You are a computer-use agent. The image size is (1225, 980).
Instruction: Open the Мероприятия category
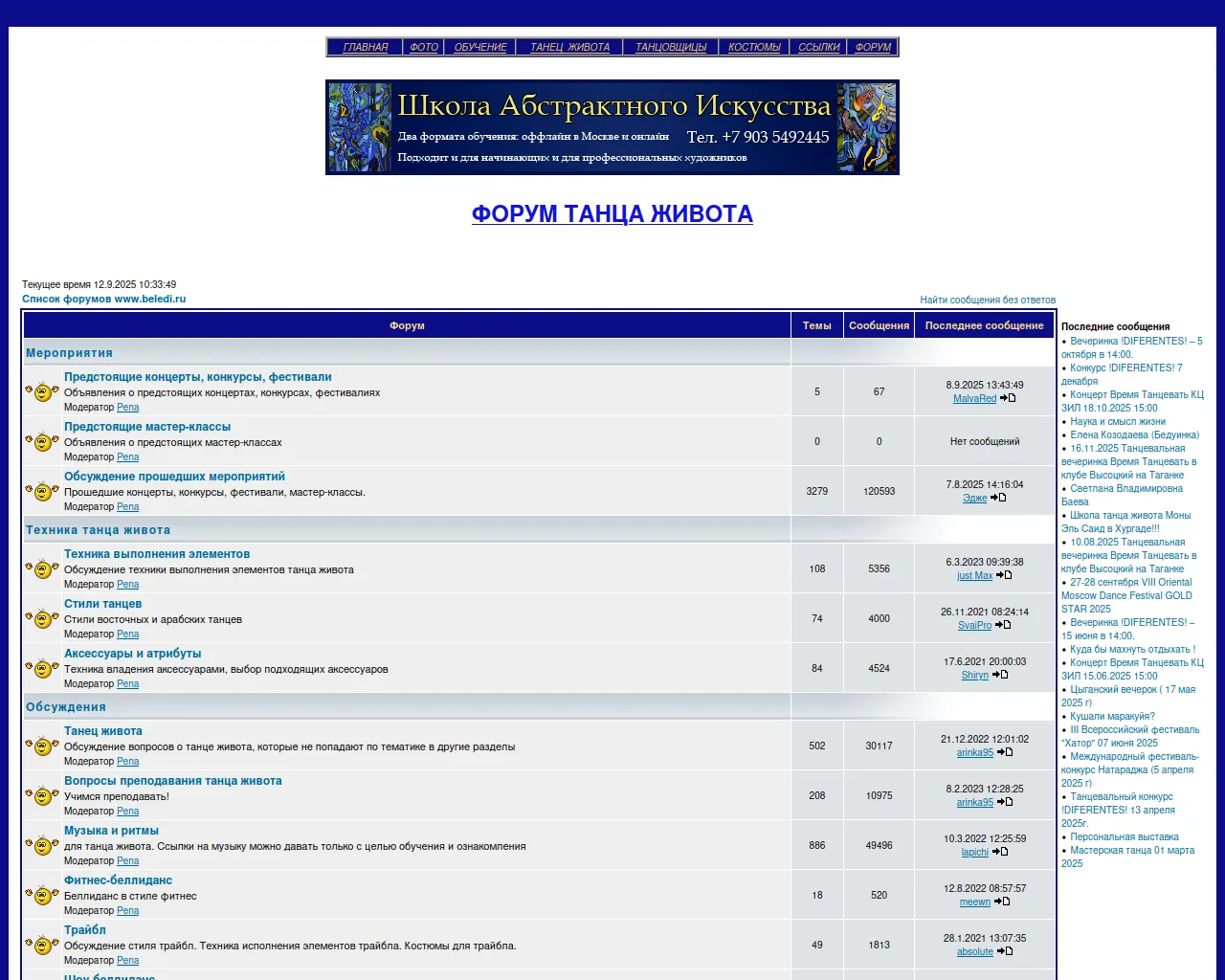click(x=69, y=353)
